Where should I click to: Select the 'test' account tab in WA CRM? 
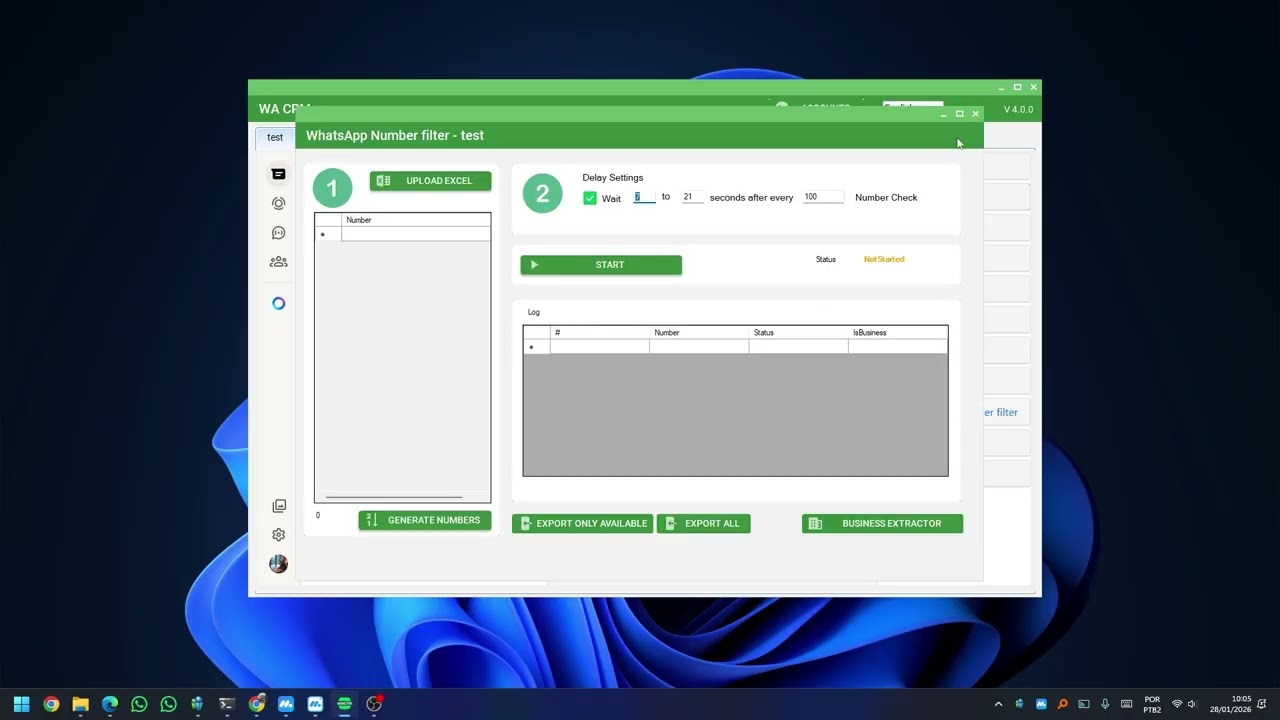pos(275,137)
